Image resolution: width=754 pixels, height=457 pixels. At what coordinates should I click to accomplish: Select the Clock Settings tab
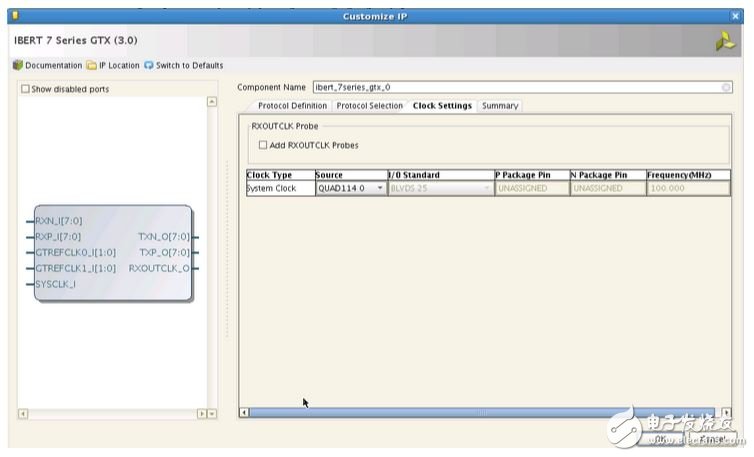(442, 106)
